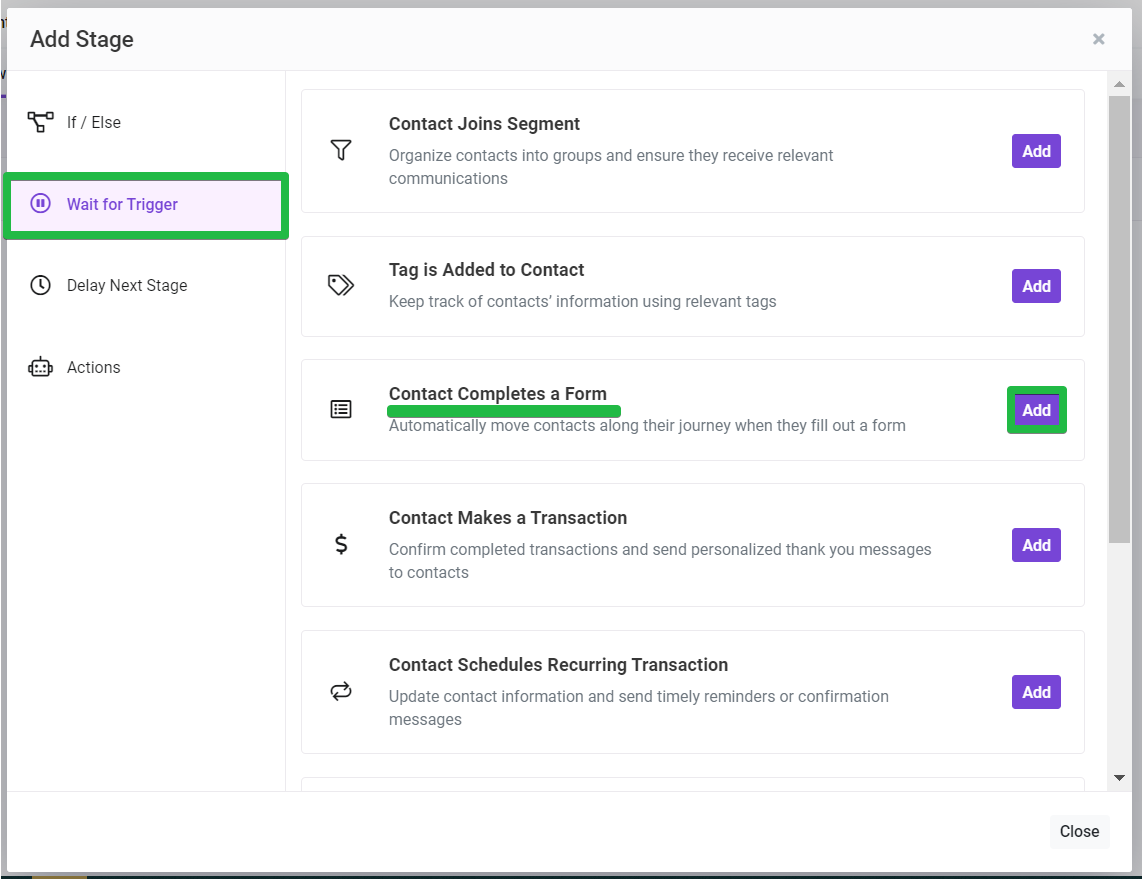The height and width of the screenshot is (879, 1142).
Task: Click the tag icon for Tag is Added
Action: (x=341, y=285)
